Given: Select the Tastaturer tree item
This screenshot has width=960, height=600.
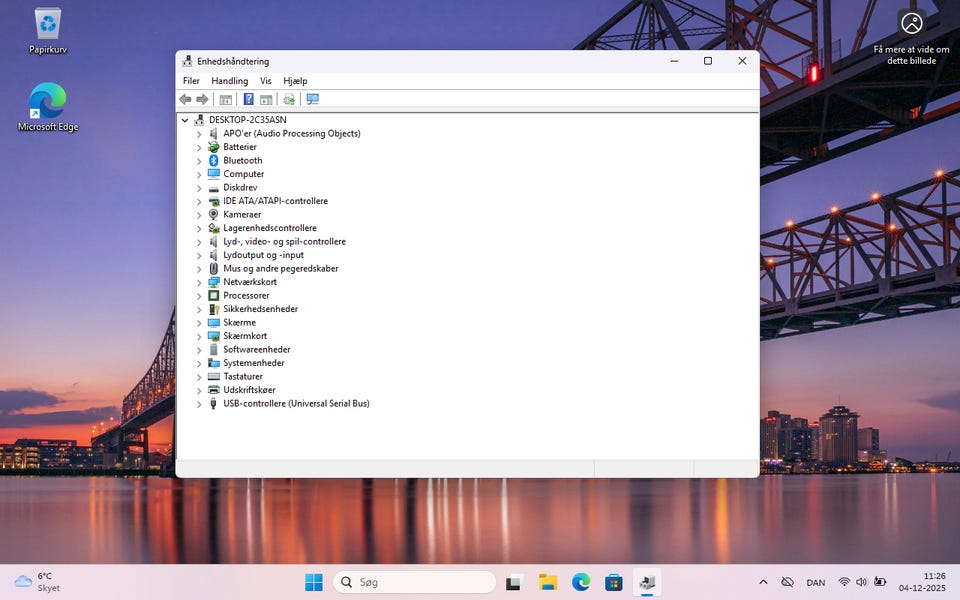Looking at the screenshot, I should coord(243,377).
